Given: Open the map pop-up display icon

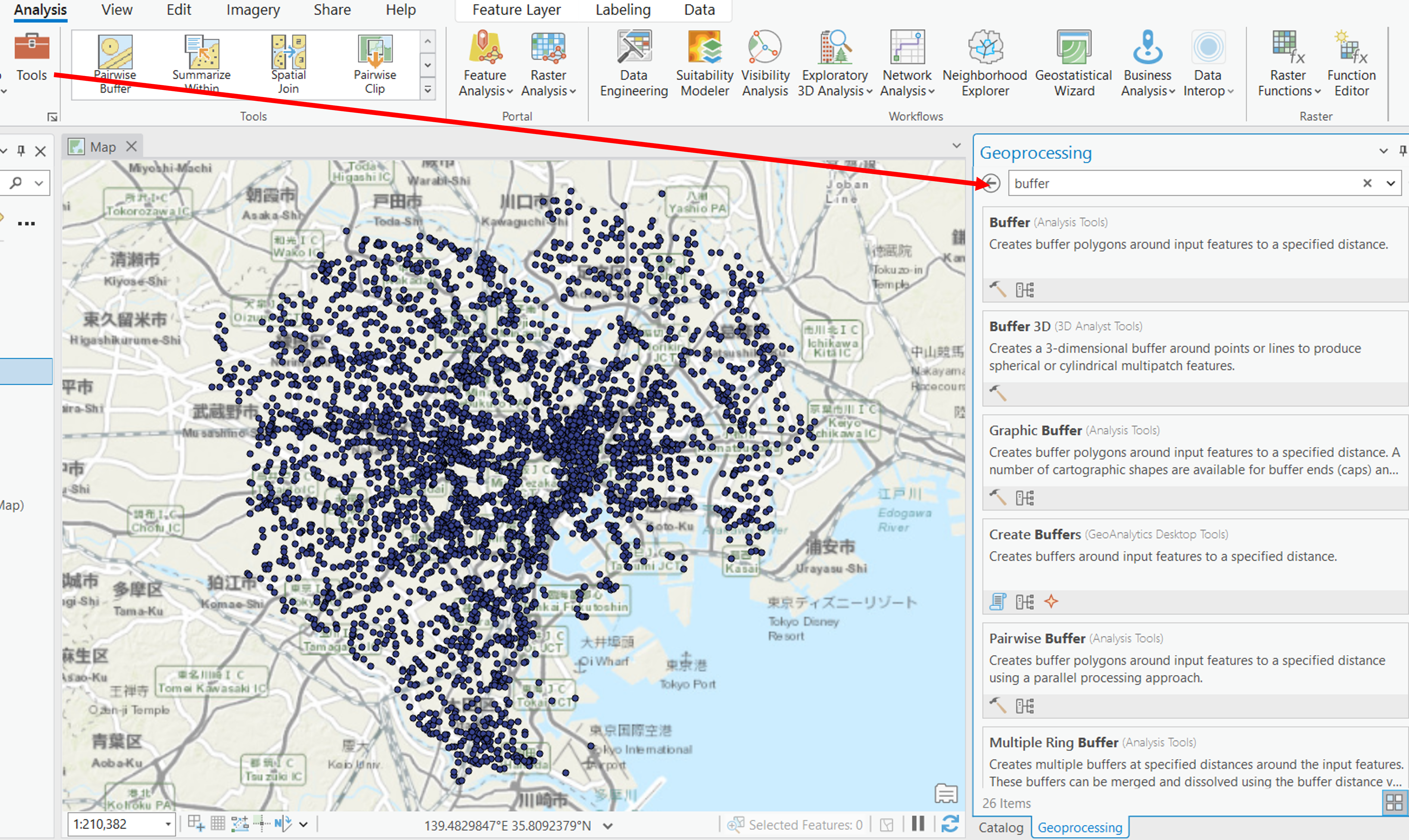Looking at the screenshot, I should click(946, 793).
